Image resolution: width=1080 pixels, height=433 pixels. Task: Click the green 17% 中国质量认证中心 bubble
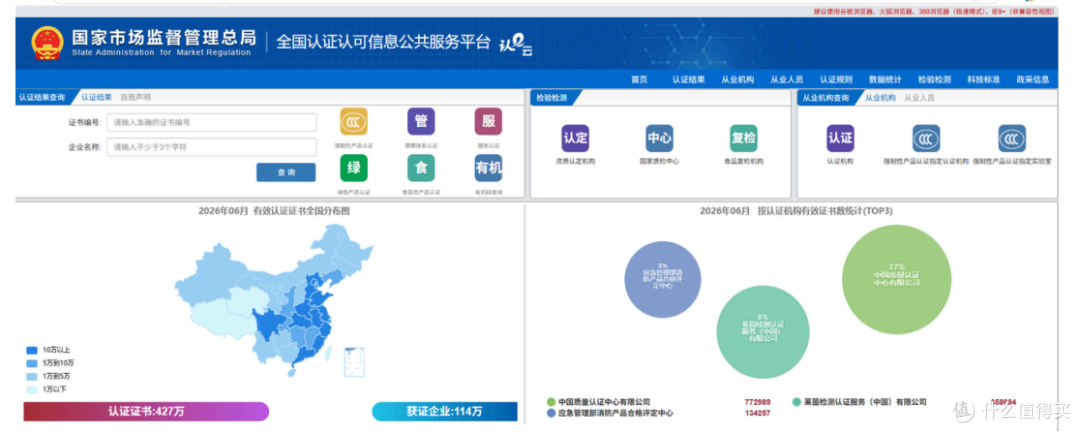click(896, 279)
